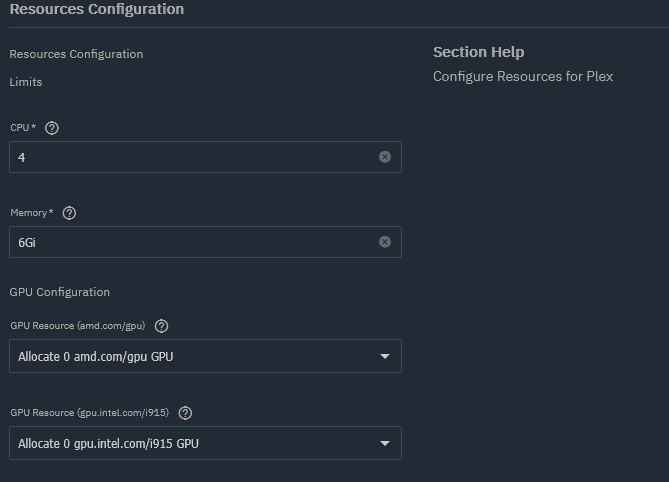Clear the CPU value with the X icon
669x482 pixels.
(385, 157)
